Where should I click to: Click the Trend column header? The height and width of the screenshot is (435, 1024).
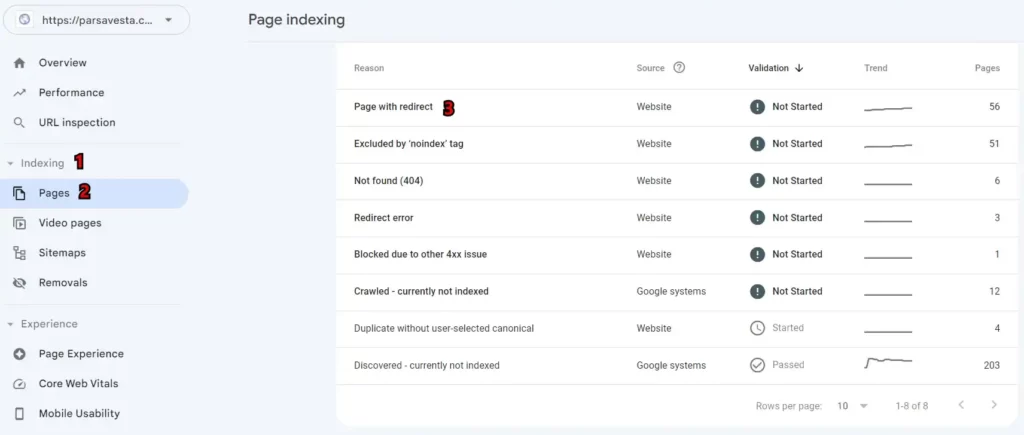[876, 68]
